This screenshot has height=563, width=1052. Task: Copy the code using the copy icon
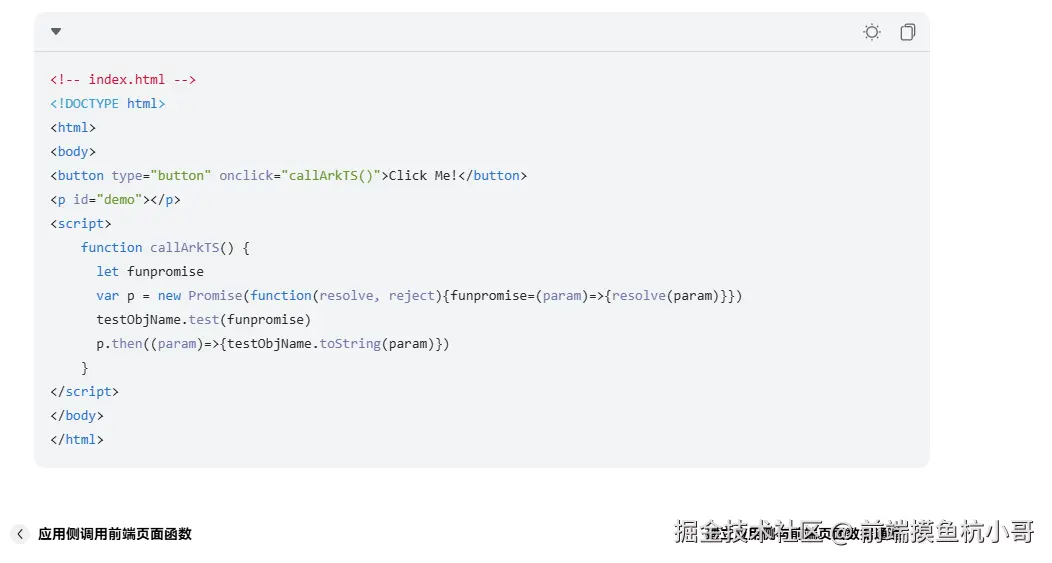click(x=907, y=32)
